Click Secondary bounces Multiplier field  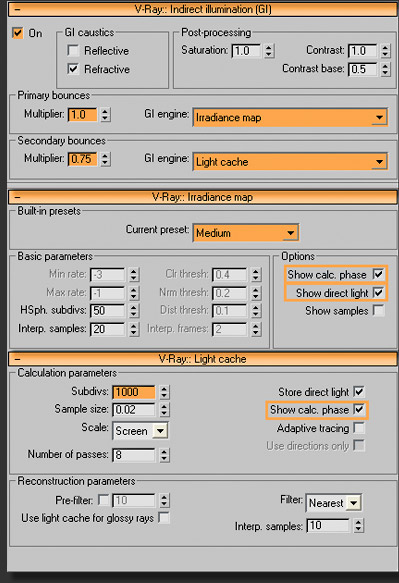tap(83, 159)
